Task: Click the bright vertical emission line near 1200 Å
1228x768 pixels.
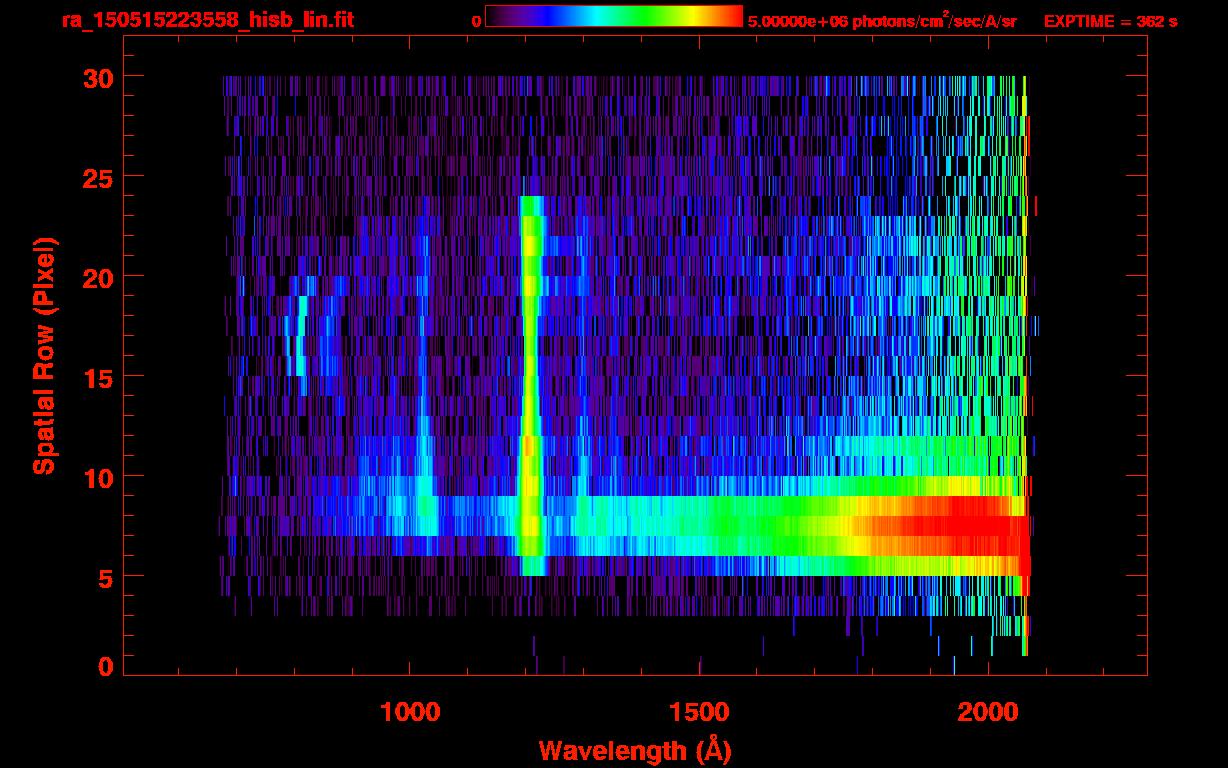Action: [530, 380]
